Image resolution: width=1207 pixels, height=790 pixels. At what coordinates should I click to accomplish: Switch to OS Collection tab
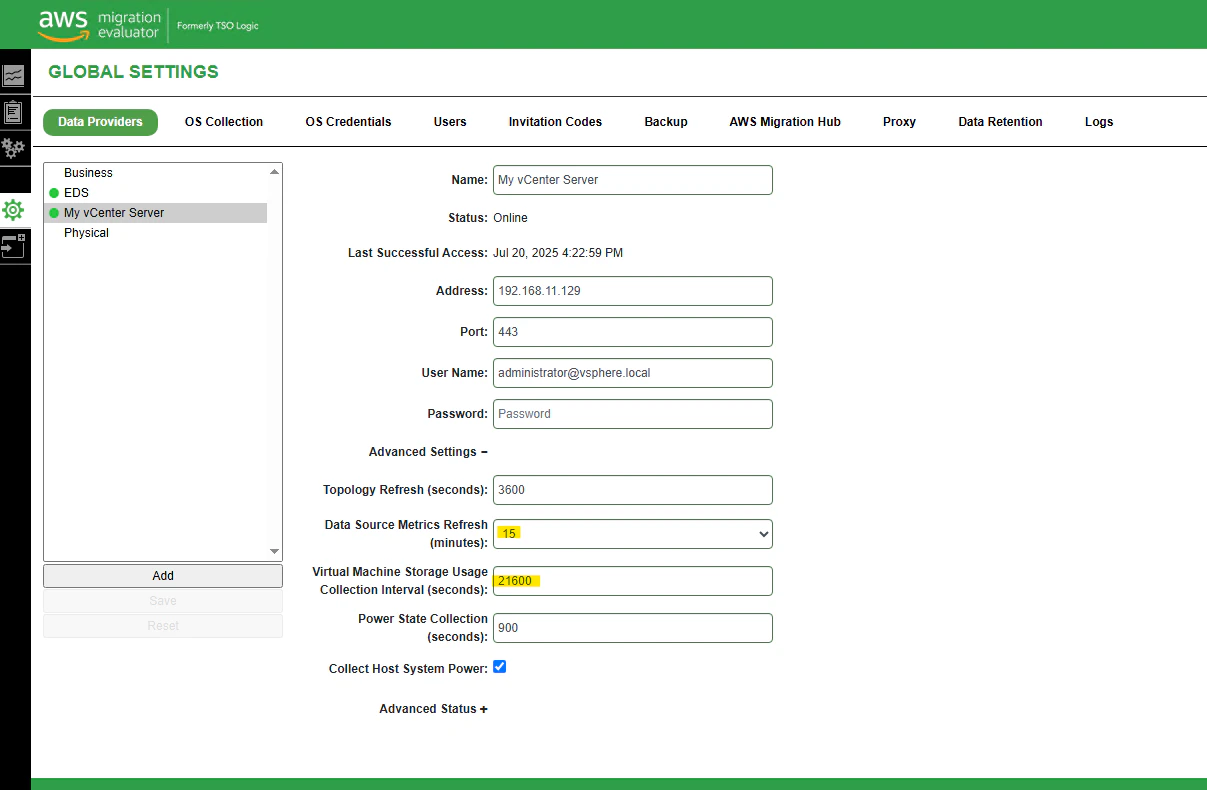click(224, 122)
